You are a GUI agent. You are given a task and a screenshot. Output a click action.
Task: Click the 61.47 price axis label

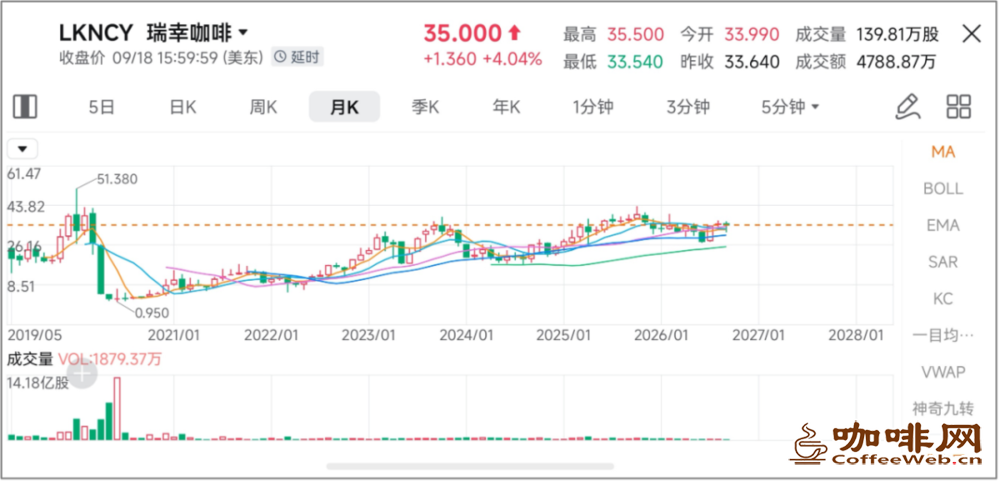23,173
